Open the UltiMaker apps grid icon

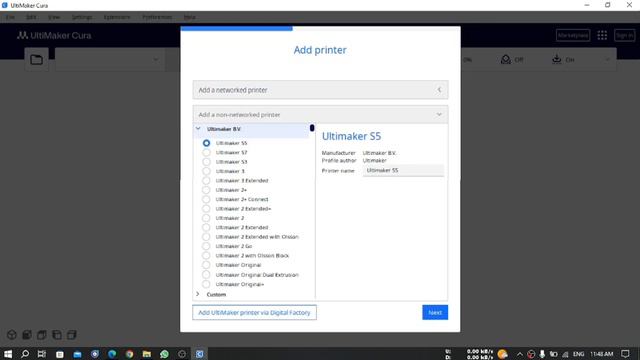tap(602, 36)
